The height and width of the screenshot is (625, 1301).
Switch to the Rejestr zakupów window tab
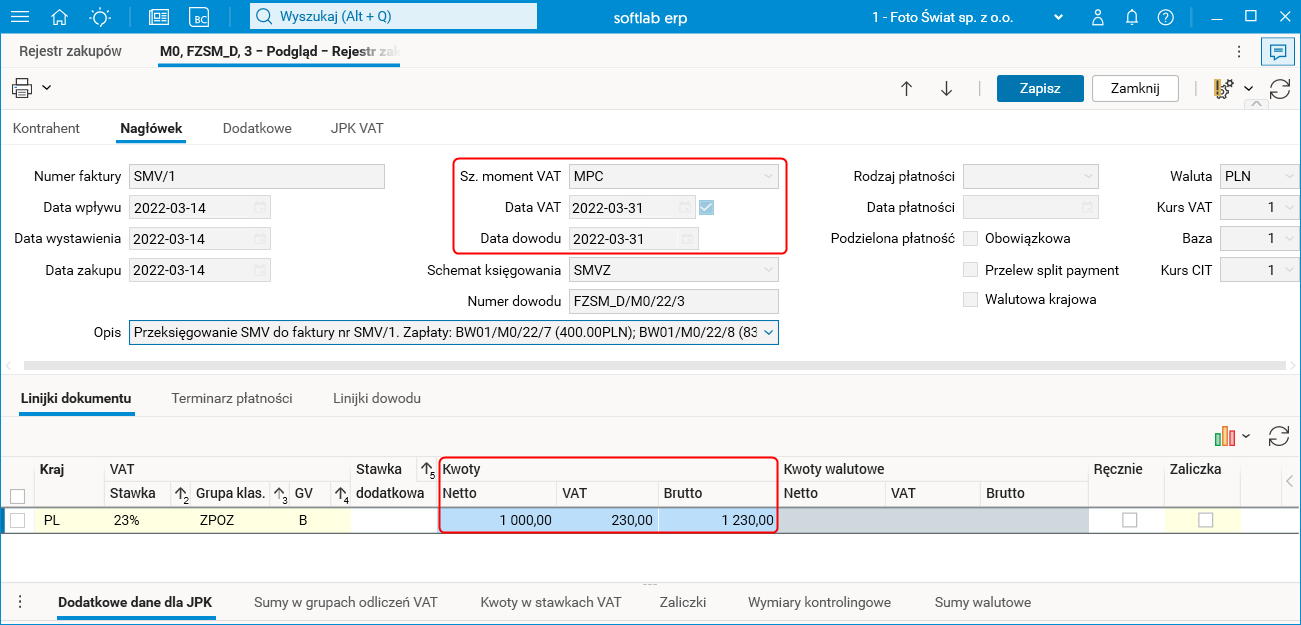click(x=71, y=51)
